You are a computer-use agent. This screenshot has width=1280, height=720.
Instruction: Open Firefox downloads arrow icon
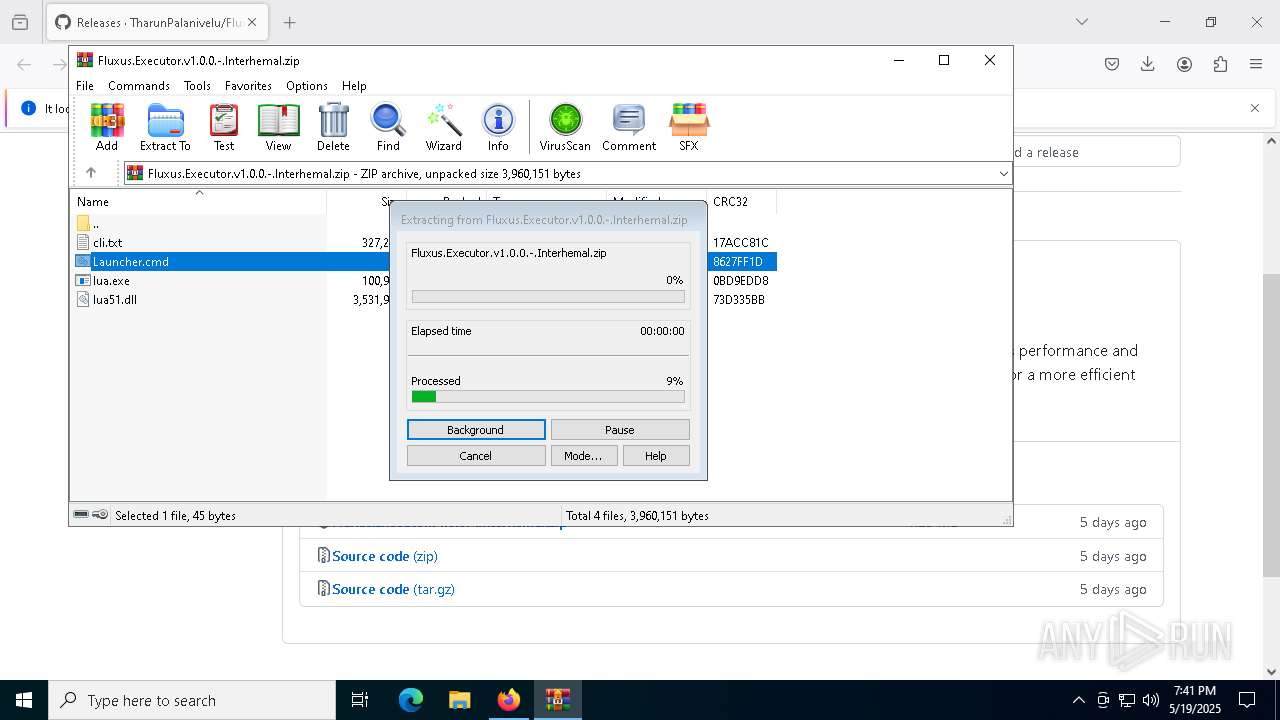pyautogui.click(x=1148, y=64)
